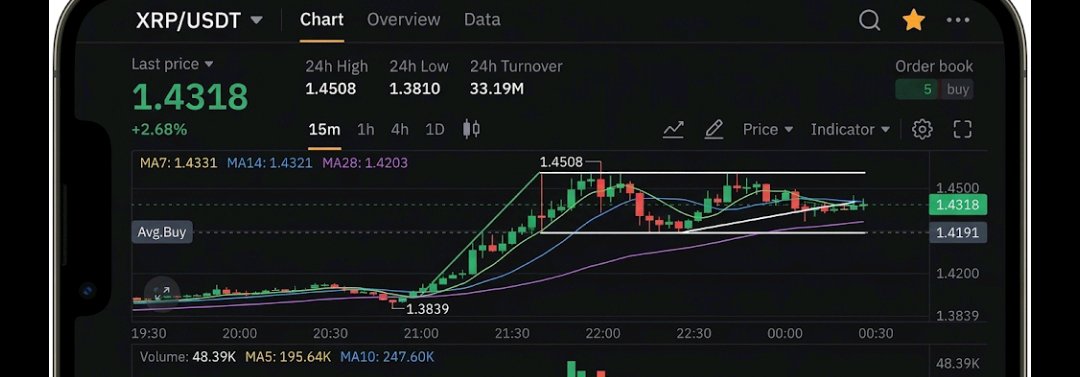Activate the pencil drawing tool

pos(714,129)
